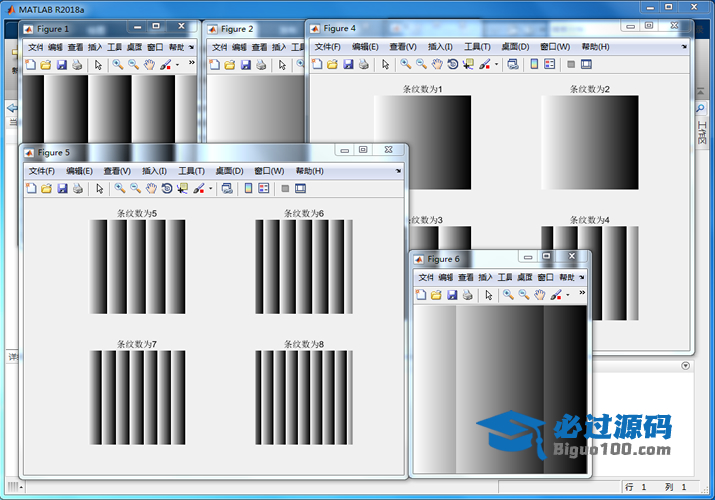
Task: Click dock arrow on Figure 4 menu bar
Action: [684, 46]
